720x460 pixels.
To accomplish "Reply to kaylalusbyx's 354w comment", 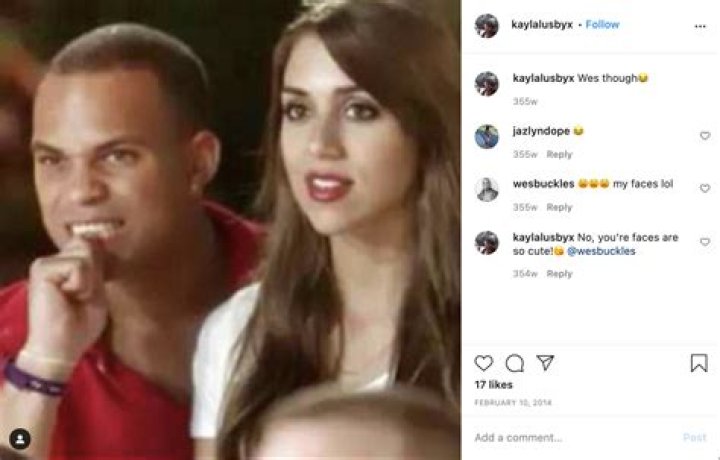I will tap(559, 274).
